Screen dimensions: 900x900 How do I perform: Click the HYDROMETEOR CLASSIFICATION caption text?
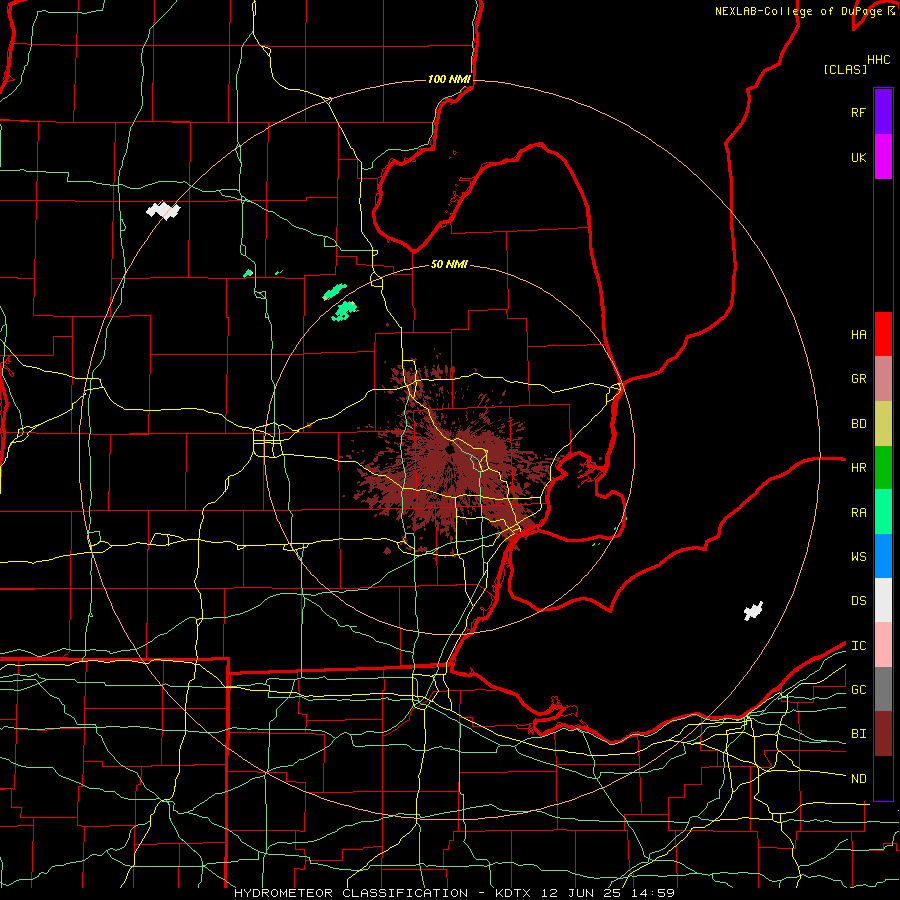351,893
